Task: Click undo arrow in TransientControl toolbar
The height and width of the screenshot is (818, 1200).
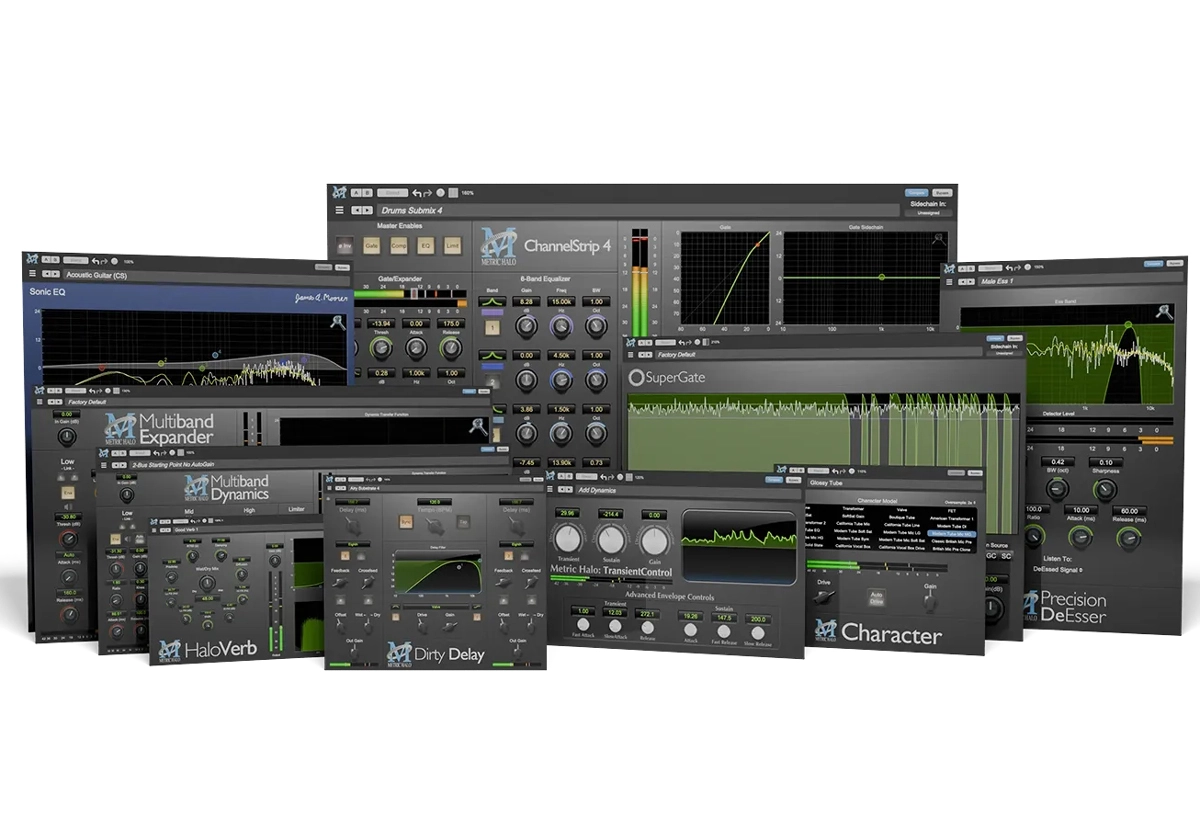Action: [603, 479]
